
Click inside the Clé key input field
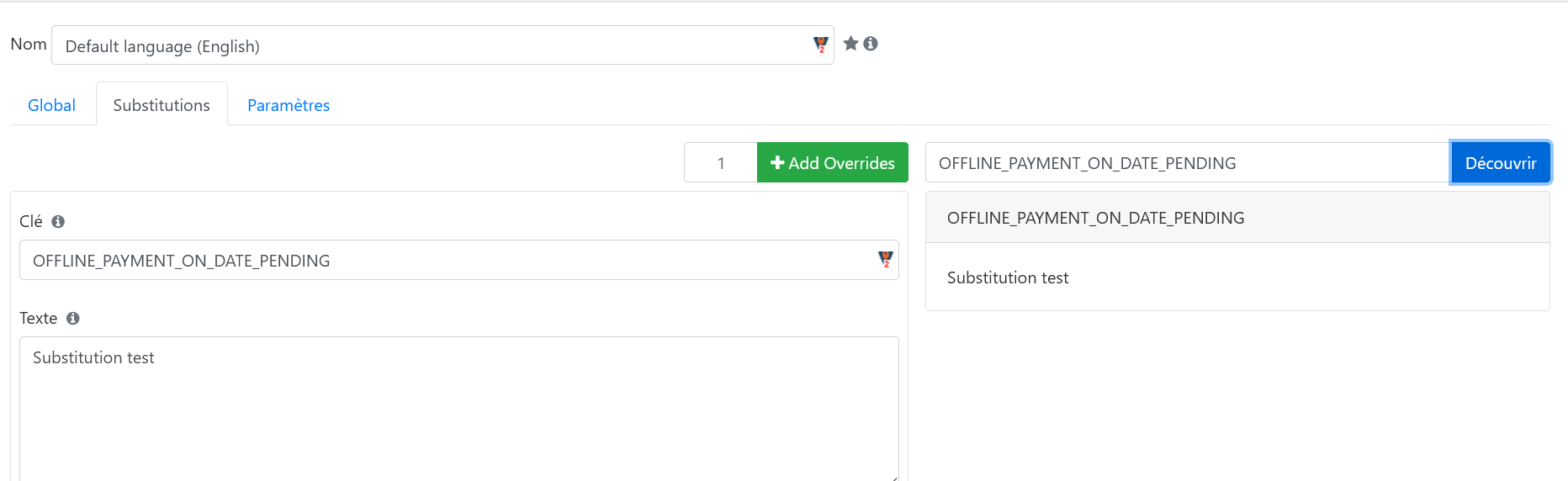pyautogui.click(x=459, y=260)
